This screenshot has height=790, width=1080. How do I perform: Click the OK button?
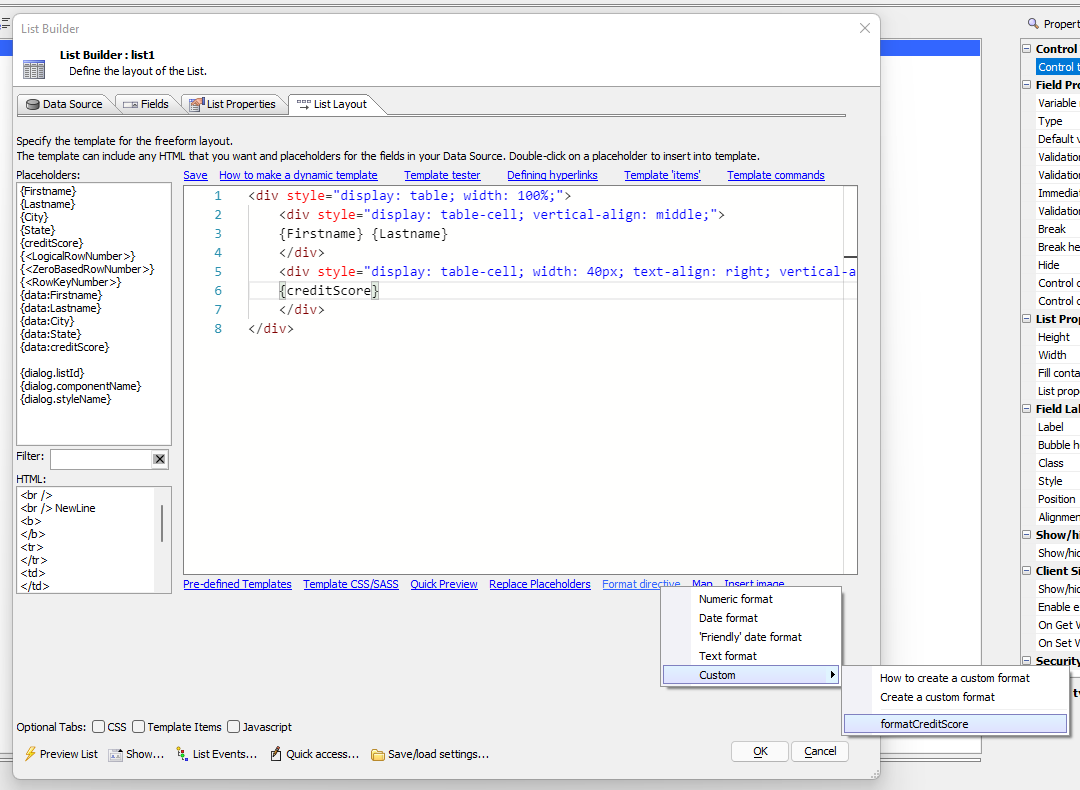pos(760,751)
